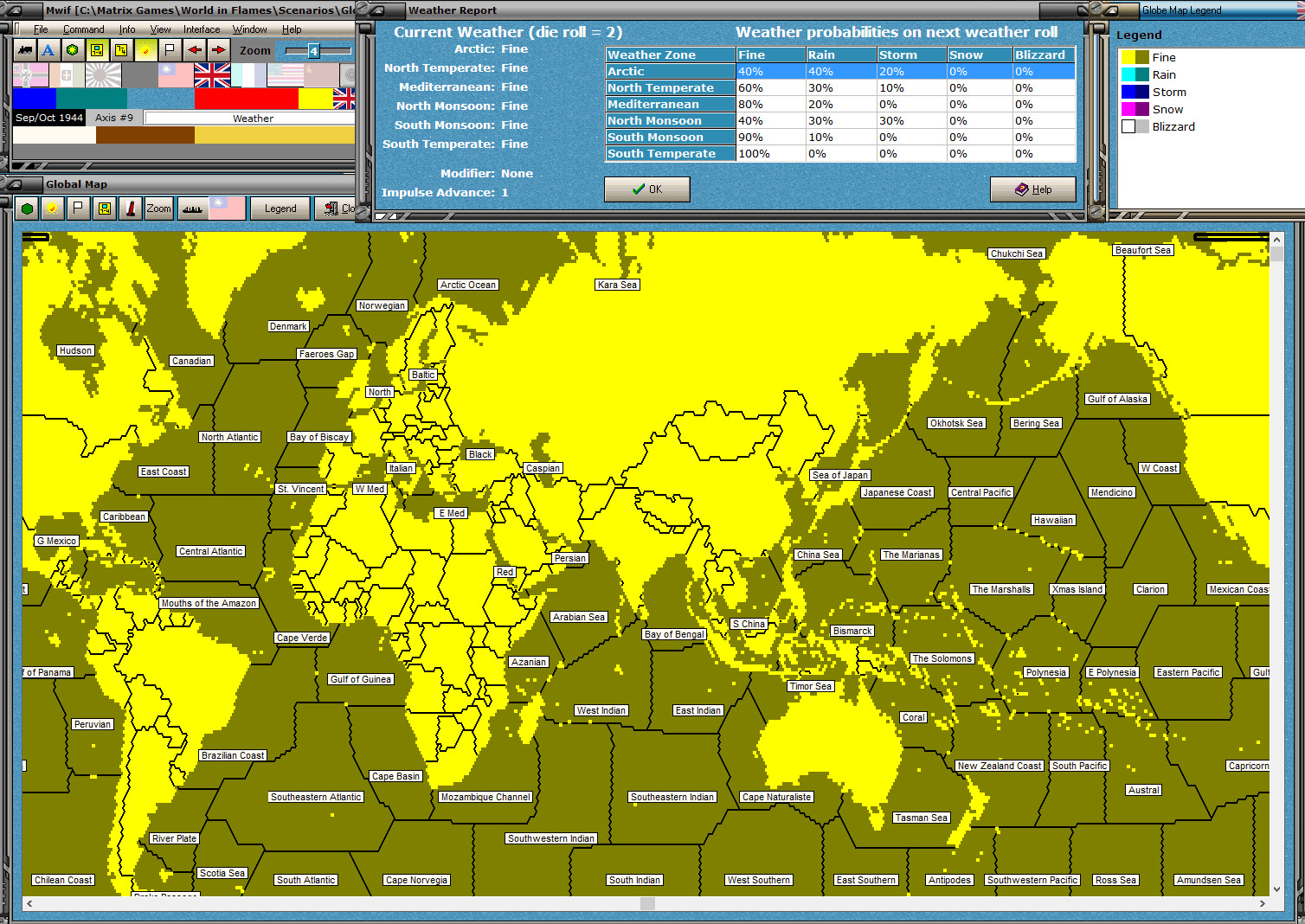This screenshot has width=1305, height=924.
Task: Click the Fine swatch in Legend
Action: (x=1135, y=57)
